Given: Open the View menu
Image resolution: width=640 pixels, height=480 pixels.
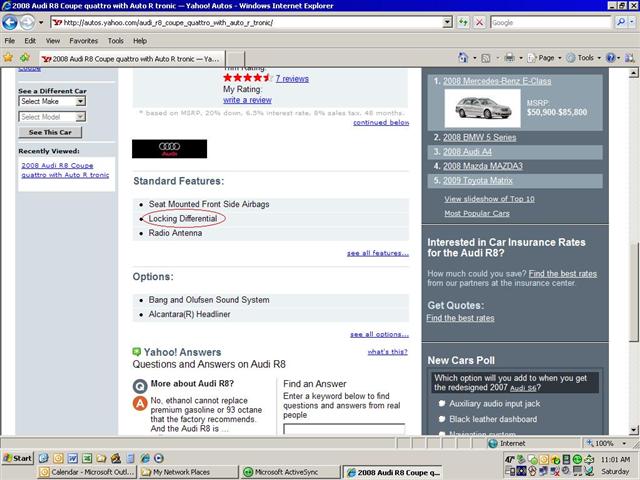Looking at the screenshot, I should pos(53,41).
